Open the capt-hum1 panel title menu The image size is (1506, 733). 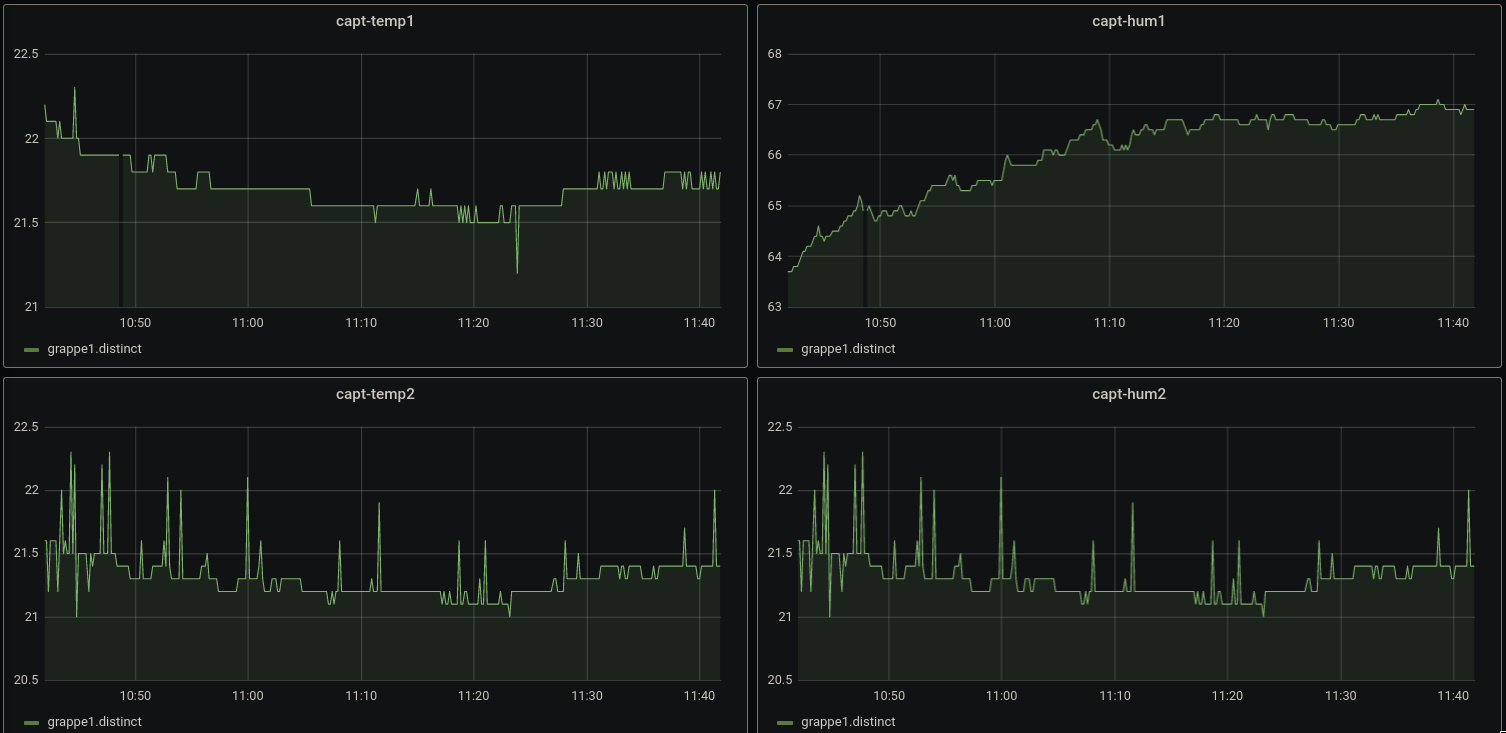tap(1129, 21)
